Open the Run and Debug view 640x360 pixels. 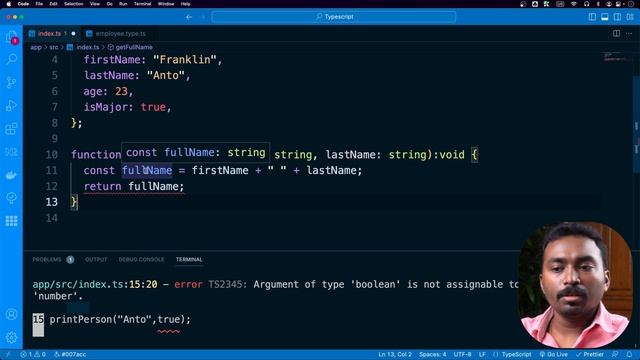tap(11, 106)
